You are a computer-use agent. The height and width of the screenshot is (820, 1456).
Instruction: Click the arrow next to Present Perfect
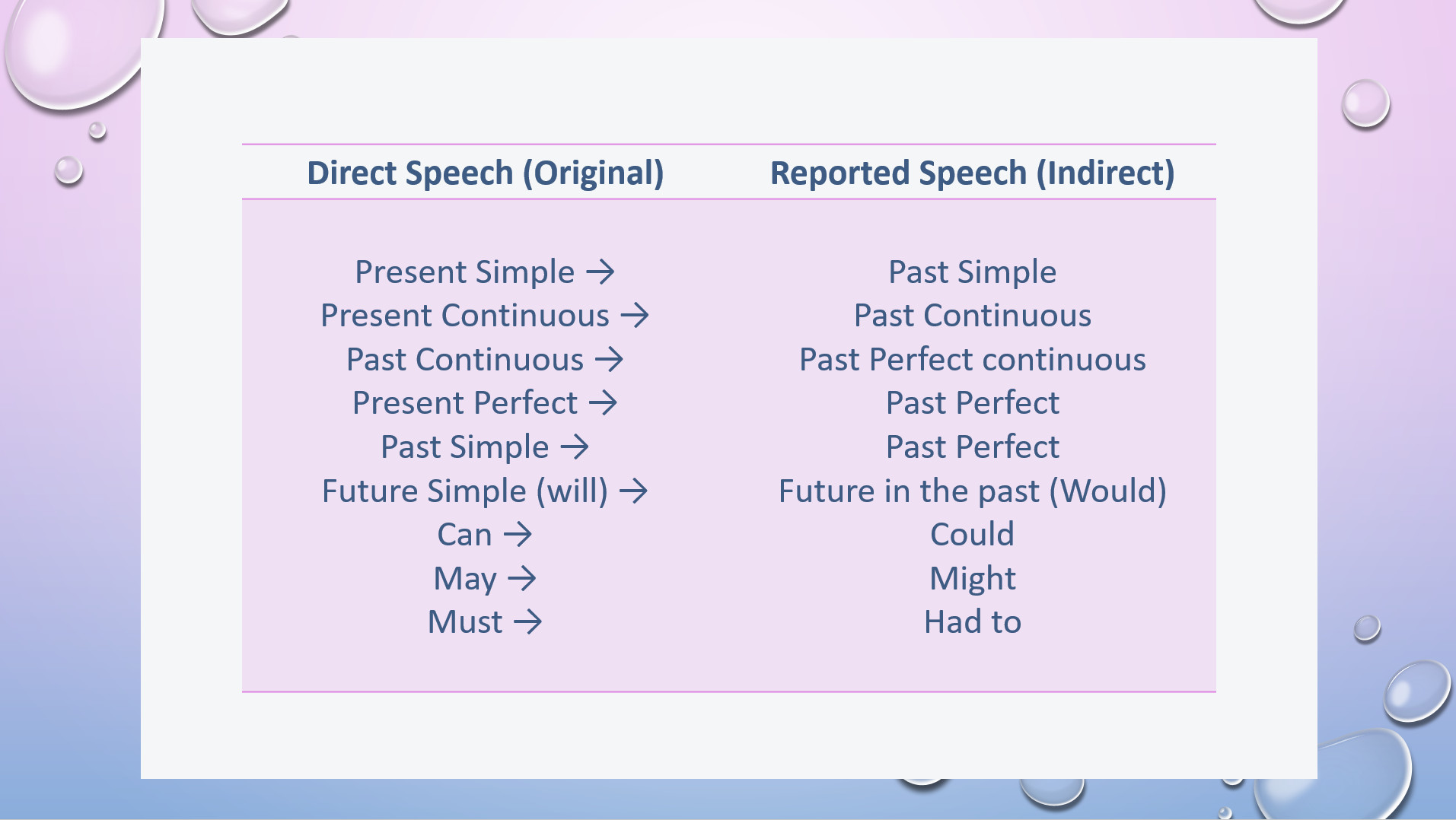pyautogui.click(x=604, y=403)
